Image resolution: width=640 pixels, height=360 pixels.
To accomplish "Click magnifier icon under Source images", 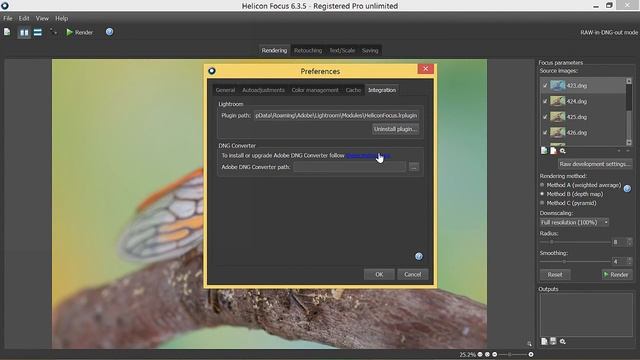I will pos(563,151).
